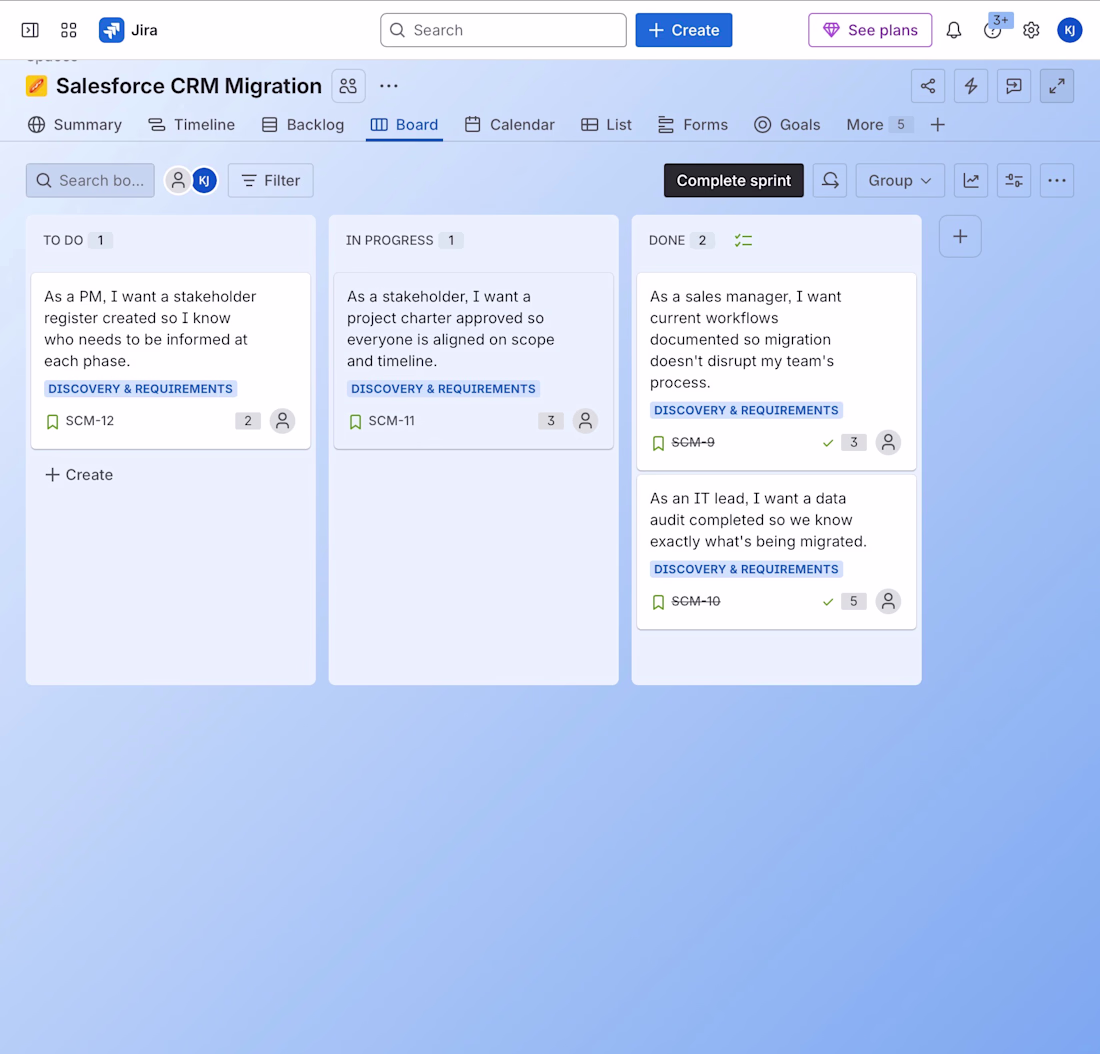The width and height of the screenshot is (1100, 1054).
Task: Click story bookmark icon on SCM-12
Action: 53,422
